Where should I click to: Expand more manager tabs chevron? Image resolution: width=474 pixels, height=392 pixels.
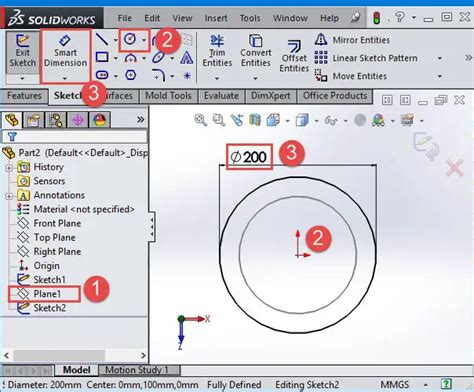(x=141, y=120)
